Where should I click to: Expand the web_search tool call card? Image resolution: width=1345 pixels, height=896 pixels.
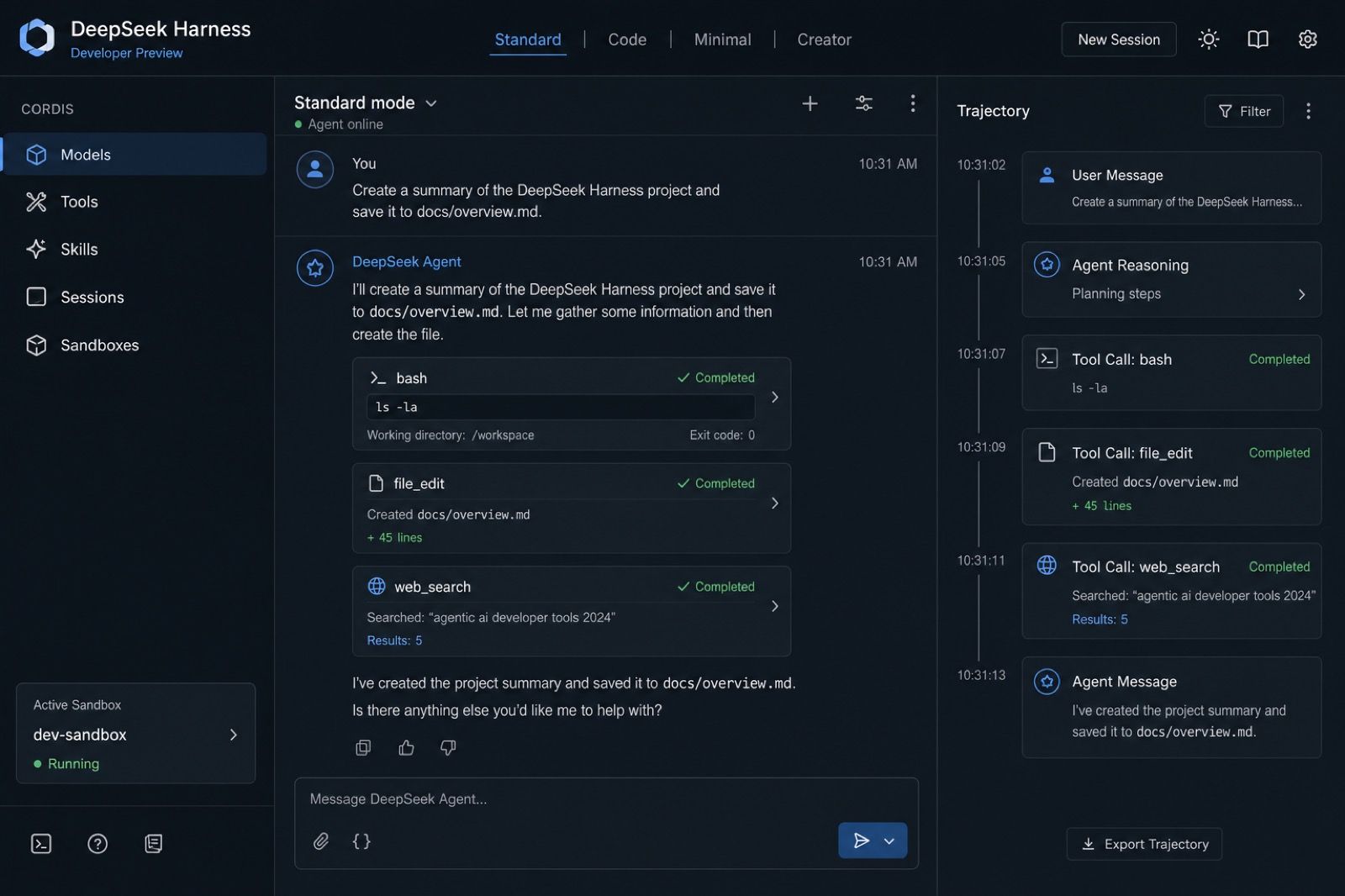[774, 606]
